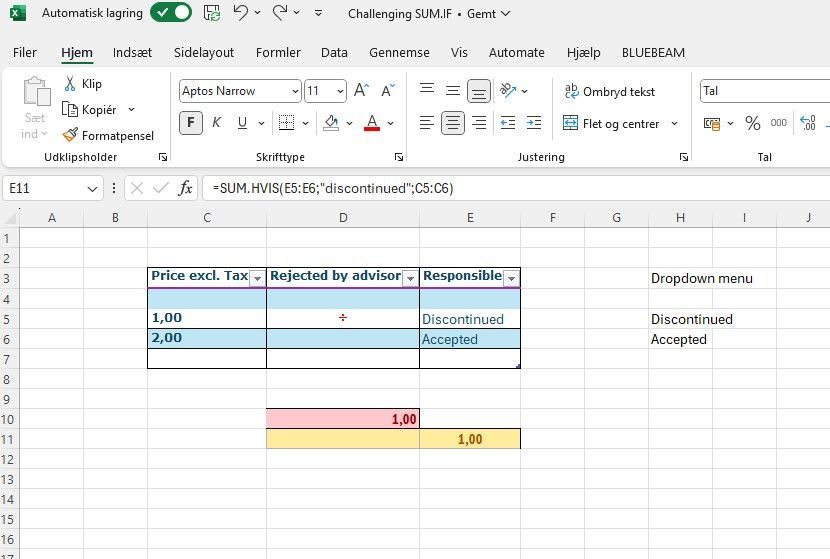Open the Justering dialog launcher
This screenshot has height=559, width=830.
[x=683, y=157]
